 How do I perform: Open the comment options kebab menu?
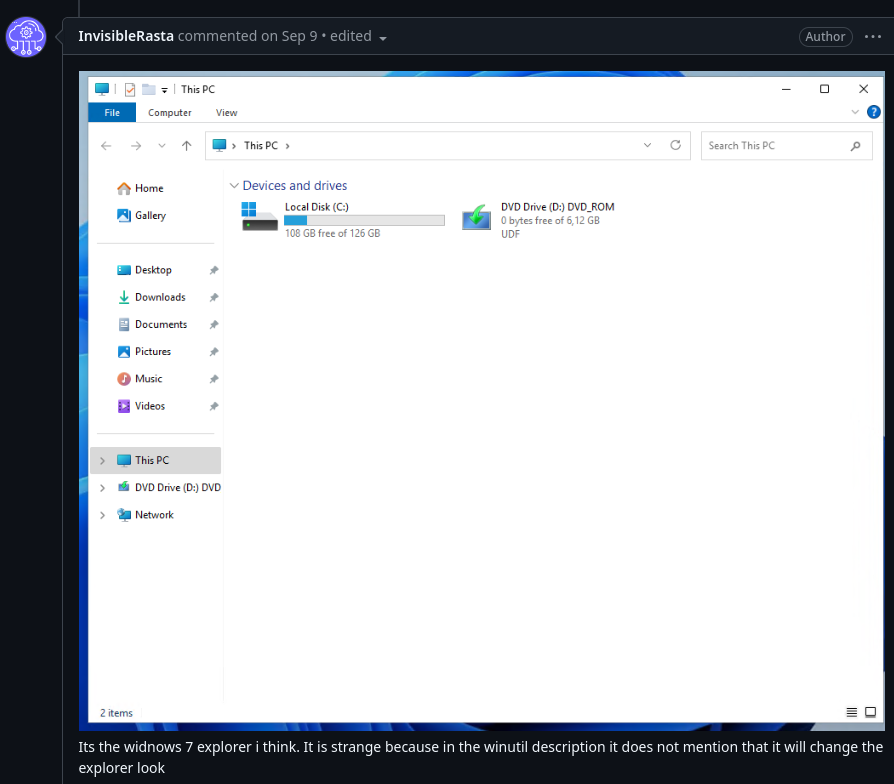point(874,36)
